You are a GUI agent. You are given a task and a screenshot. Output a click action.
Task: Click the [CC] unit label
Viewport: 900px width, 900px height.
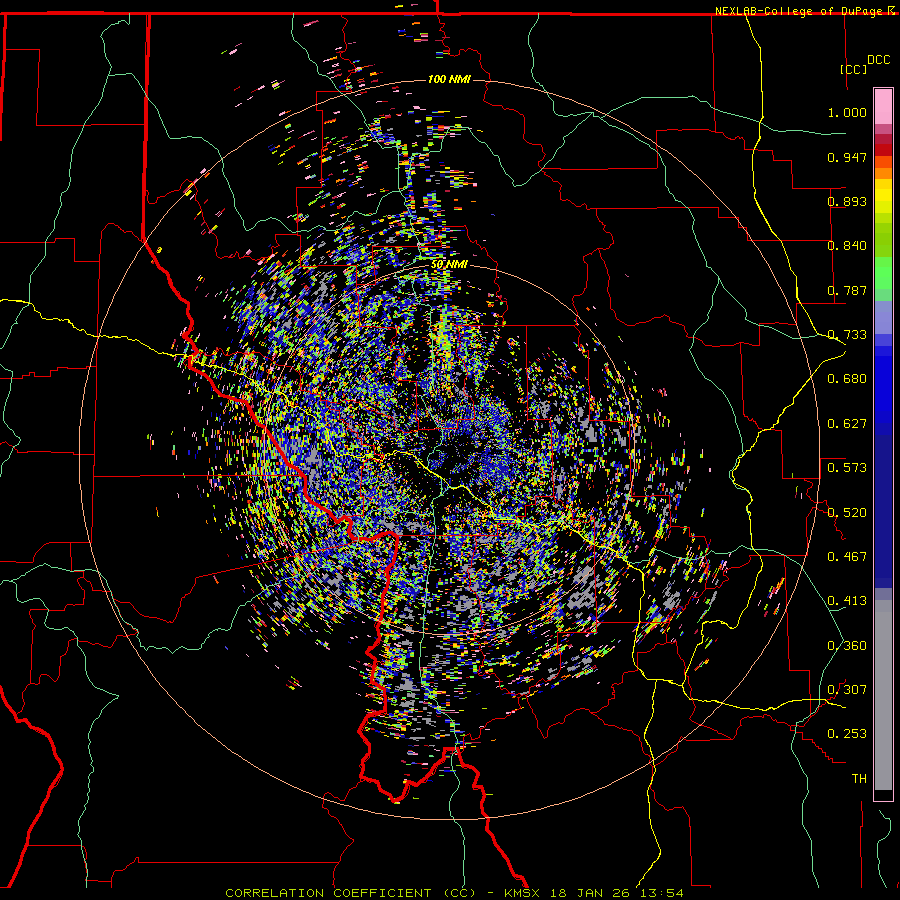(x=854, y=69)
